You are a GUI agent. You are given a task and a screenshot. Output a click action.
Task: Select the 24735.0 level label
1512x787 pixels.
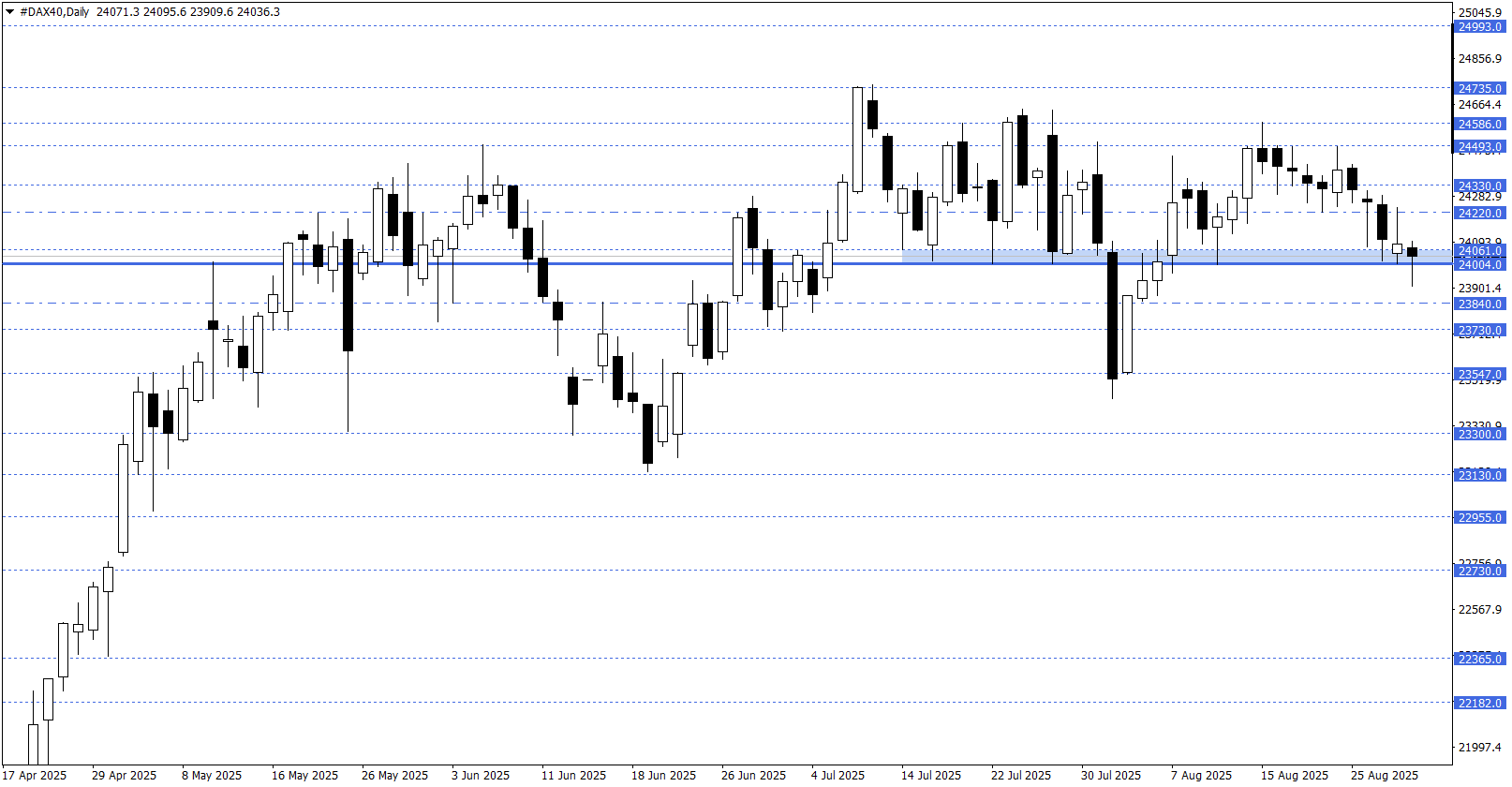click(x=1480, y=89)
